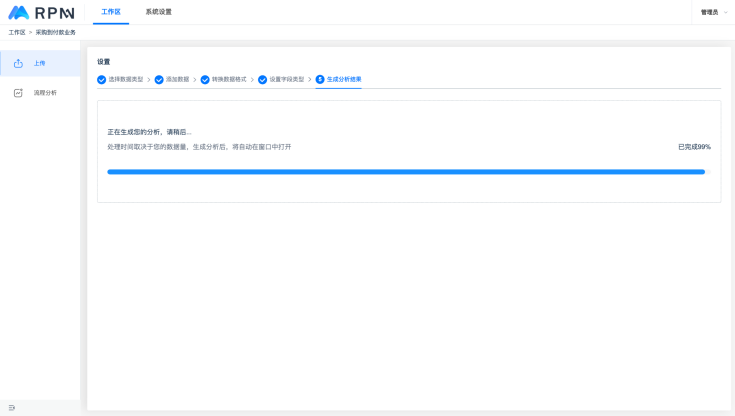This screenshot has height=416, width=735.
Task: Click the 已完成99% progress text
Action: pos(694,147)
